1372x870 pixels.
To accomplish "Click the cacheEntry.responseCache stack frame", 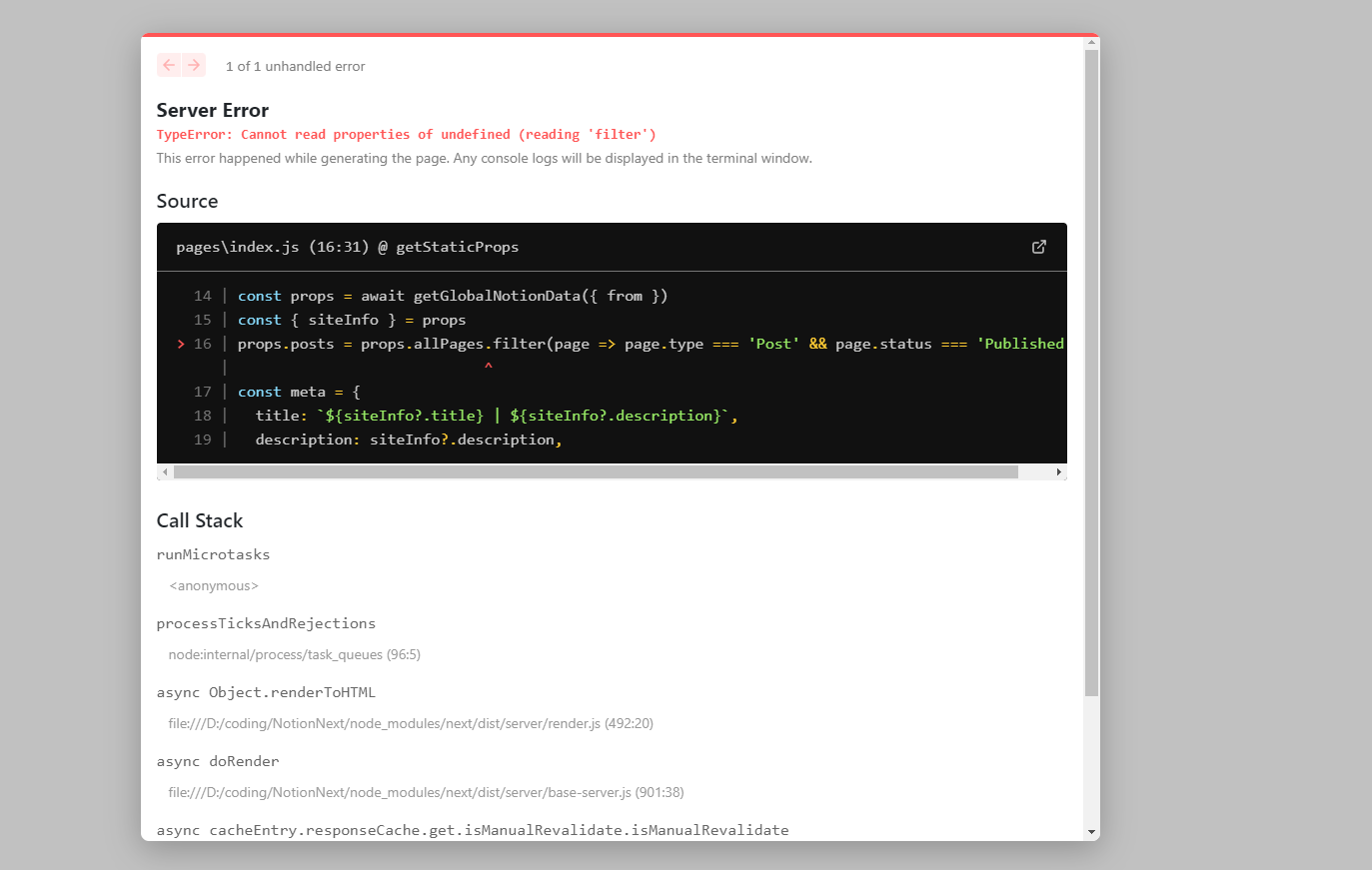I will pos(472,829).
